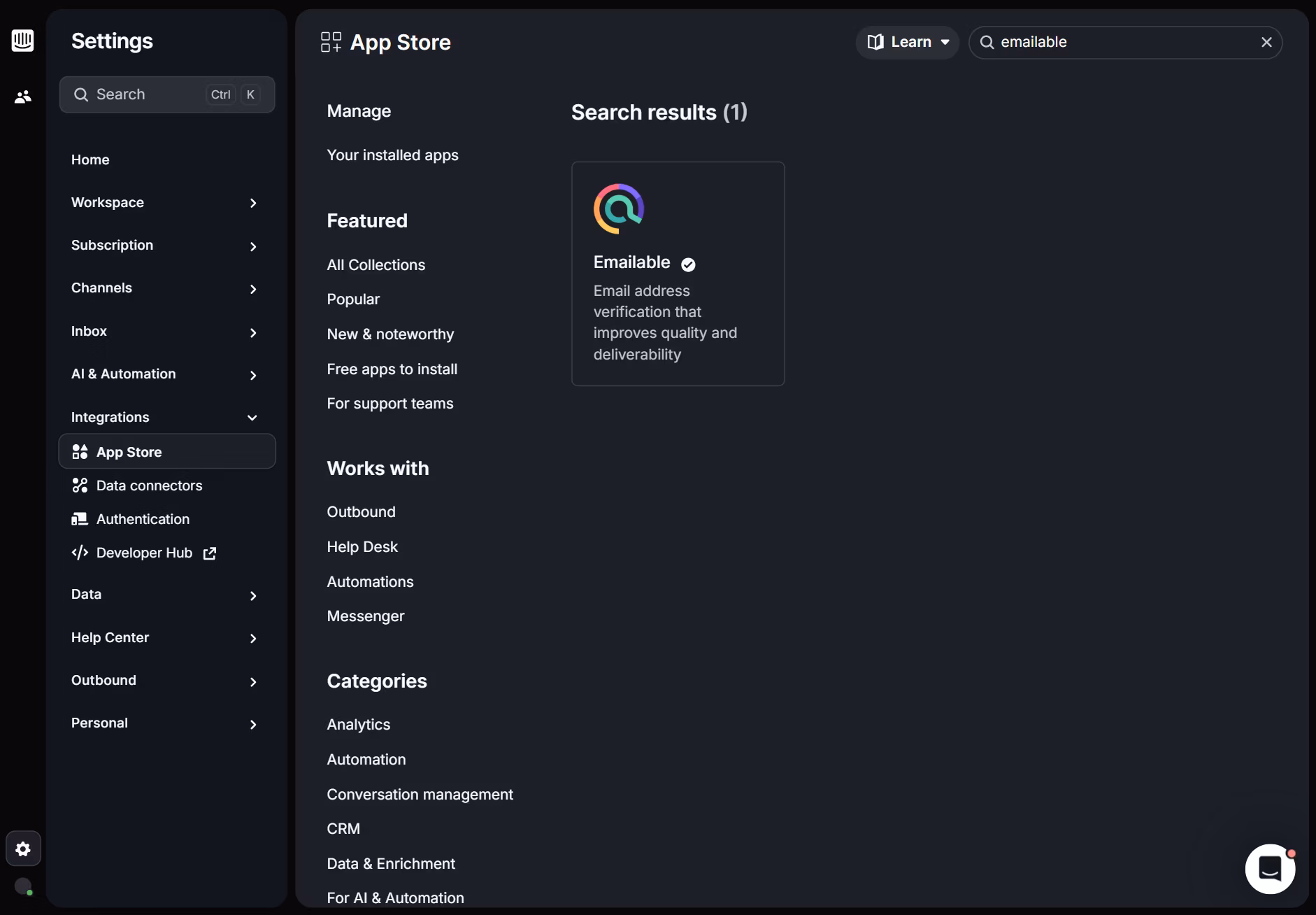Image resolution: width=1316 pixels, height=915 pixels.
Task: Click the magnifier icon in settings search
Action: (x=81, y=94)
